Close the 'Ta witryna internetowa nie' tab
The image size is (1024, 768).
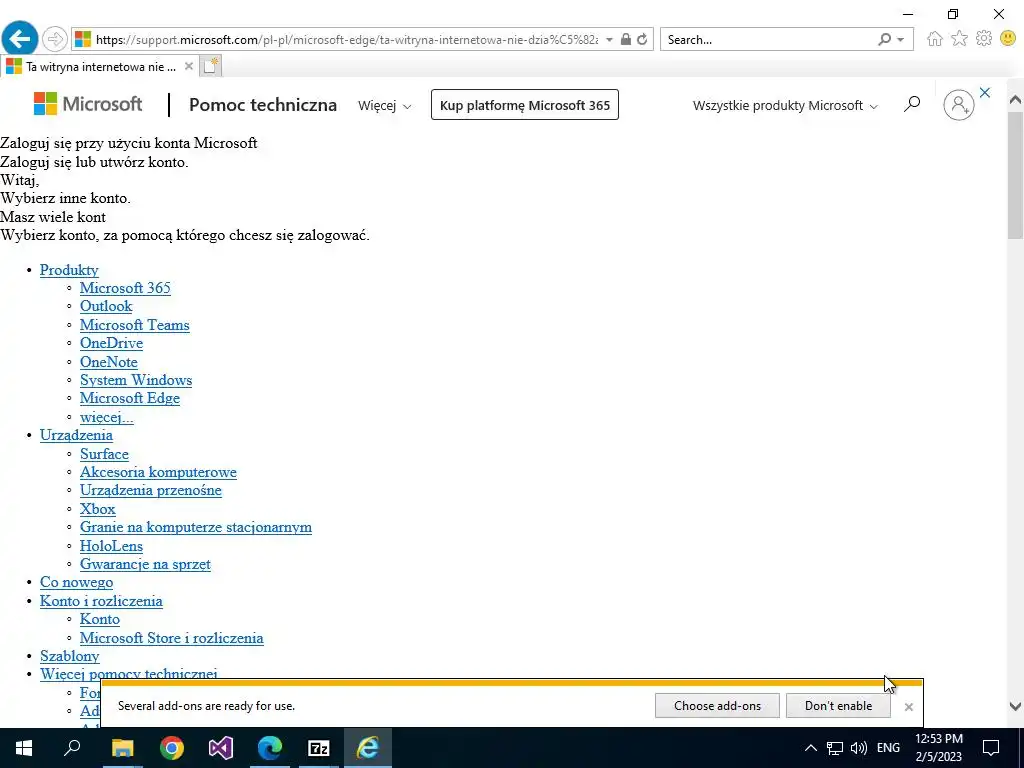(x=189, y=66)
